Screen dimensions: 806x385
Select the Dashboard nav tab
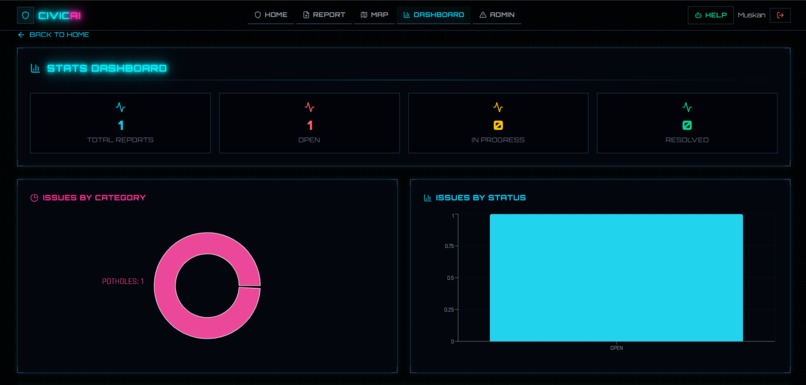coord(433,15)
